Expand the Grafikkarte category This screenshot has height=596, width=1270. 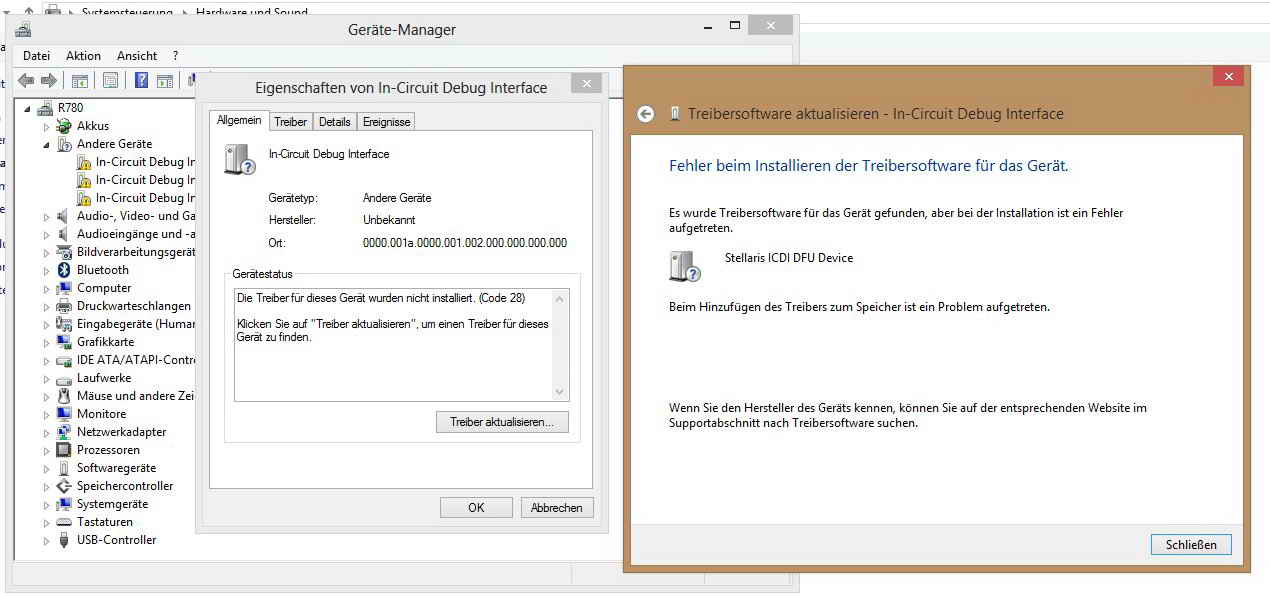pos(46,342)
